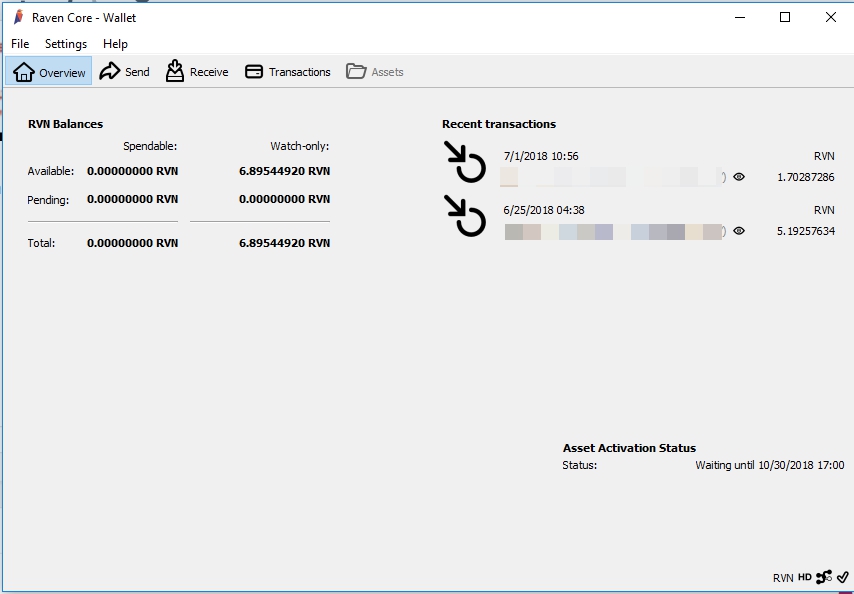The width and height of the screenshot is (854, 594).
Task: Go to the Send page
Action: (x=125, y=71)
